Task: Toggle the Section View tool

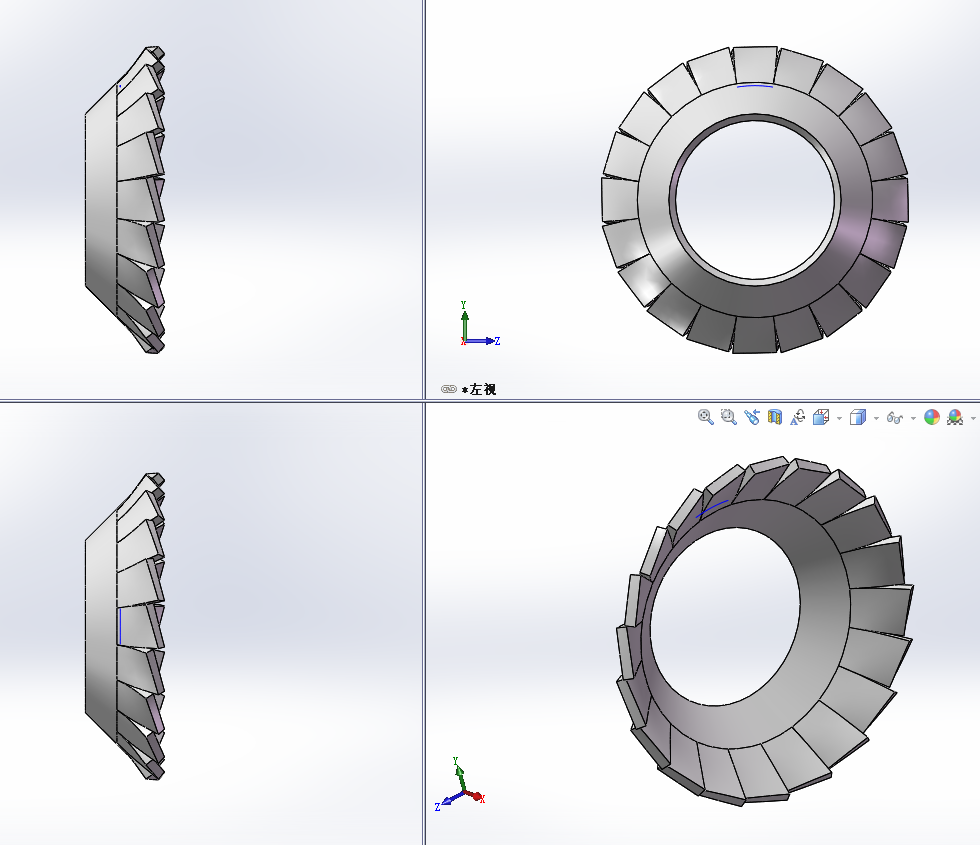Action: click(775, 417)
